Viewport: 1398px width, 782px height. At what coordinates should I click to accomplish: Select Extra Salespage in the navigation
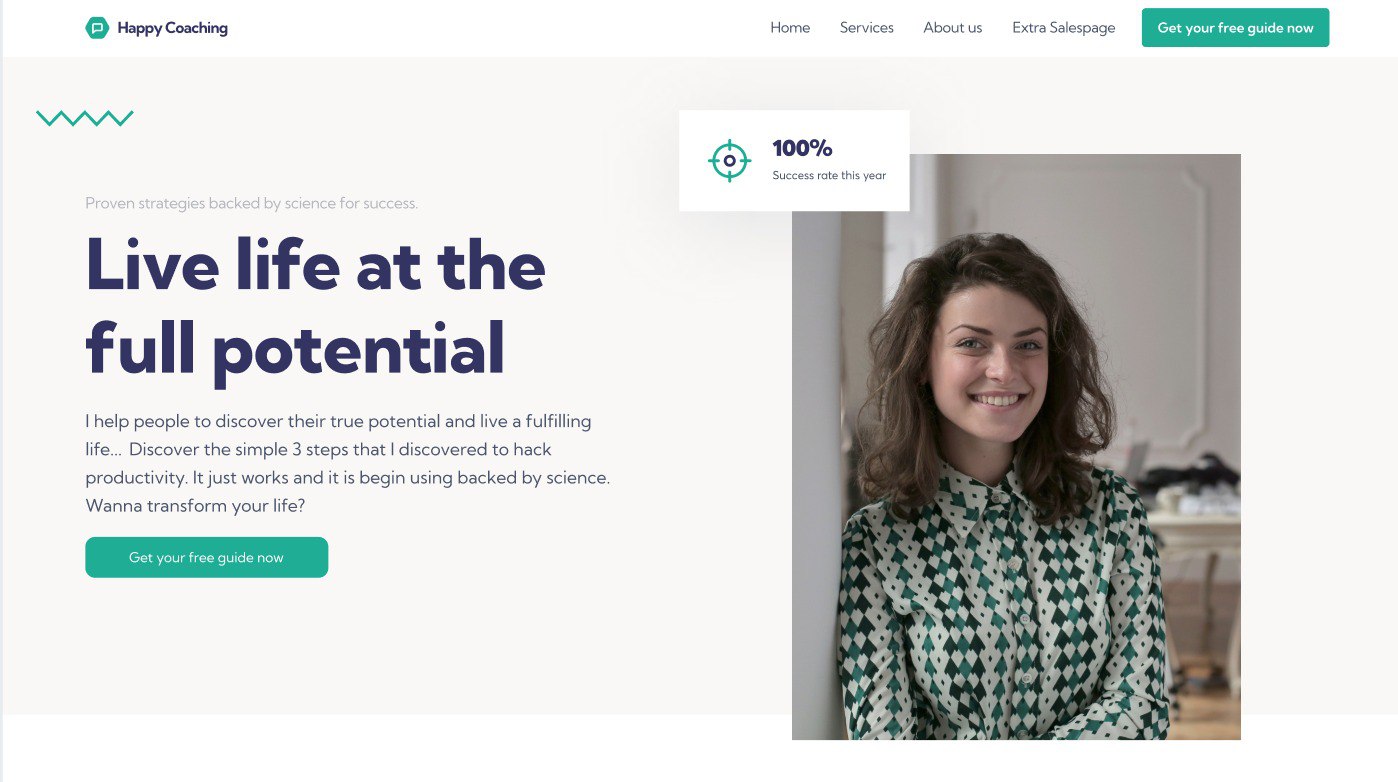(1064, 28)
